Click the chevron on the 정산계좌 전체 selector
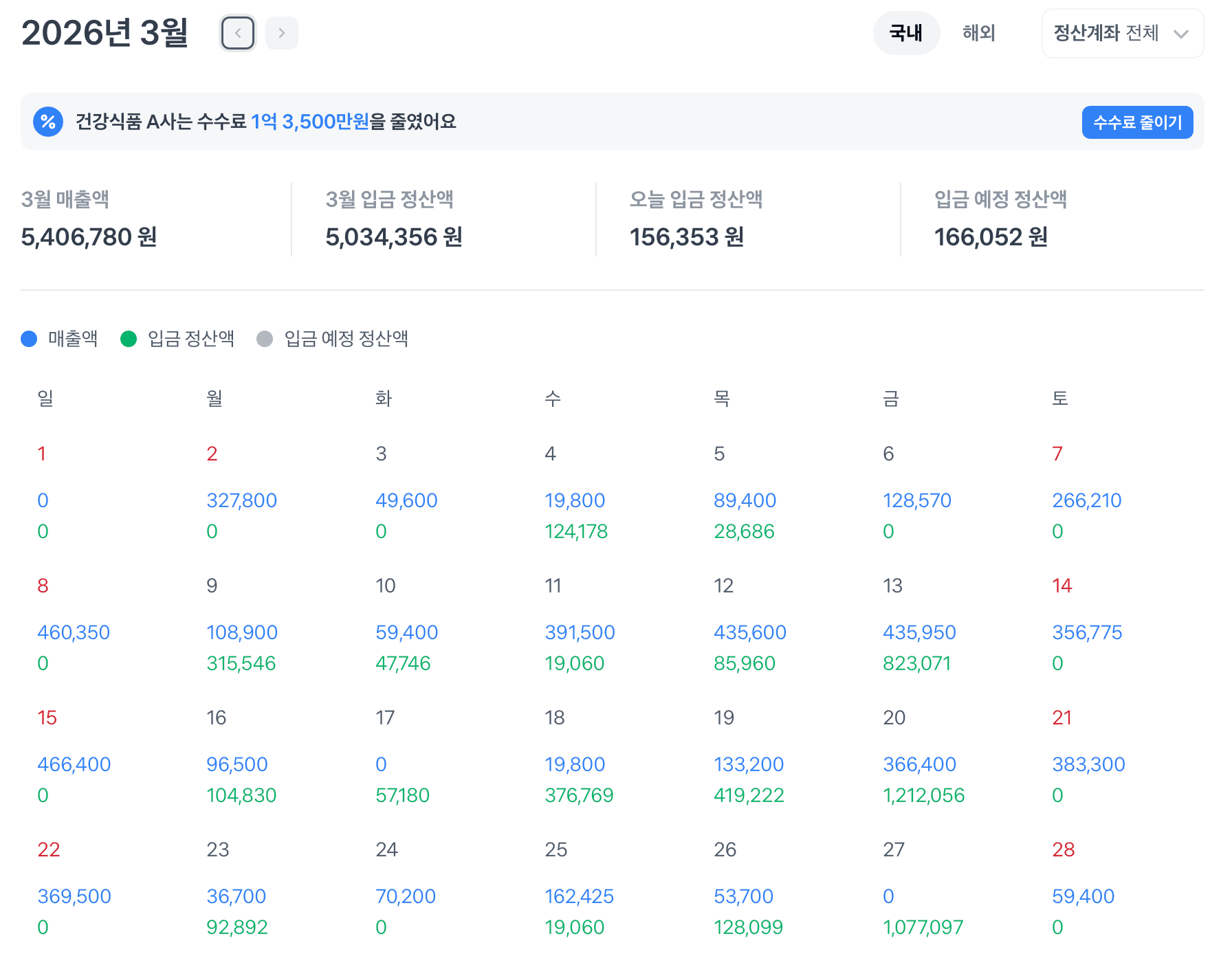The width and height of the screenshot is (1232, 954). tap(1182, 34)
